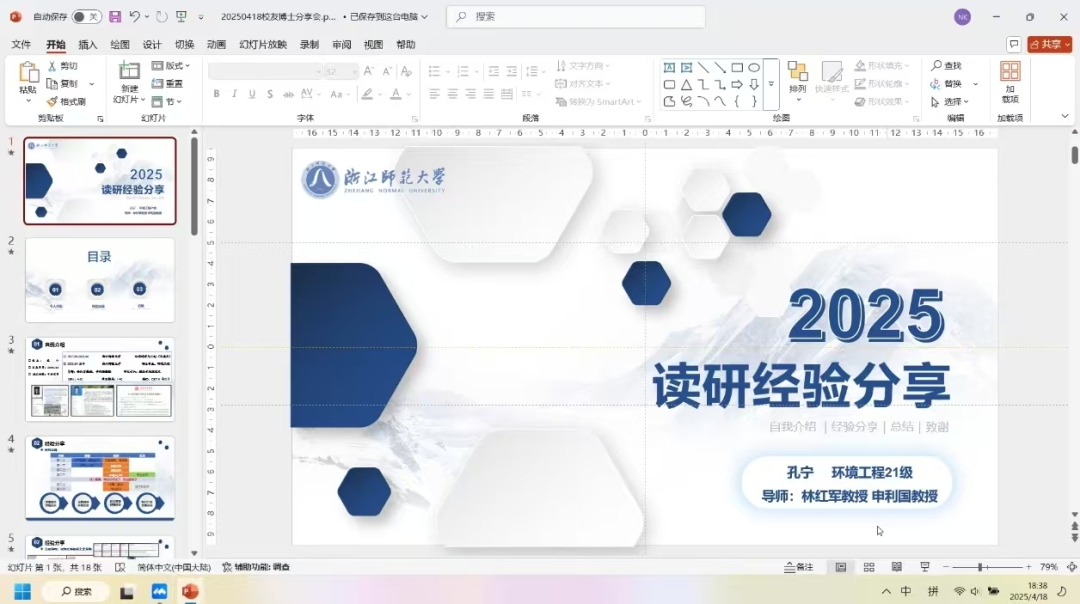1080x604 pixels.
Task: Open the 版式 layout dropdown
Action: pyautogui.click(x=170, y=66)
